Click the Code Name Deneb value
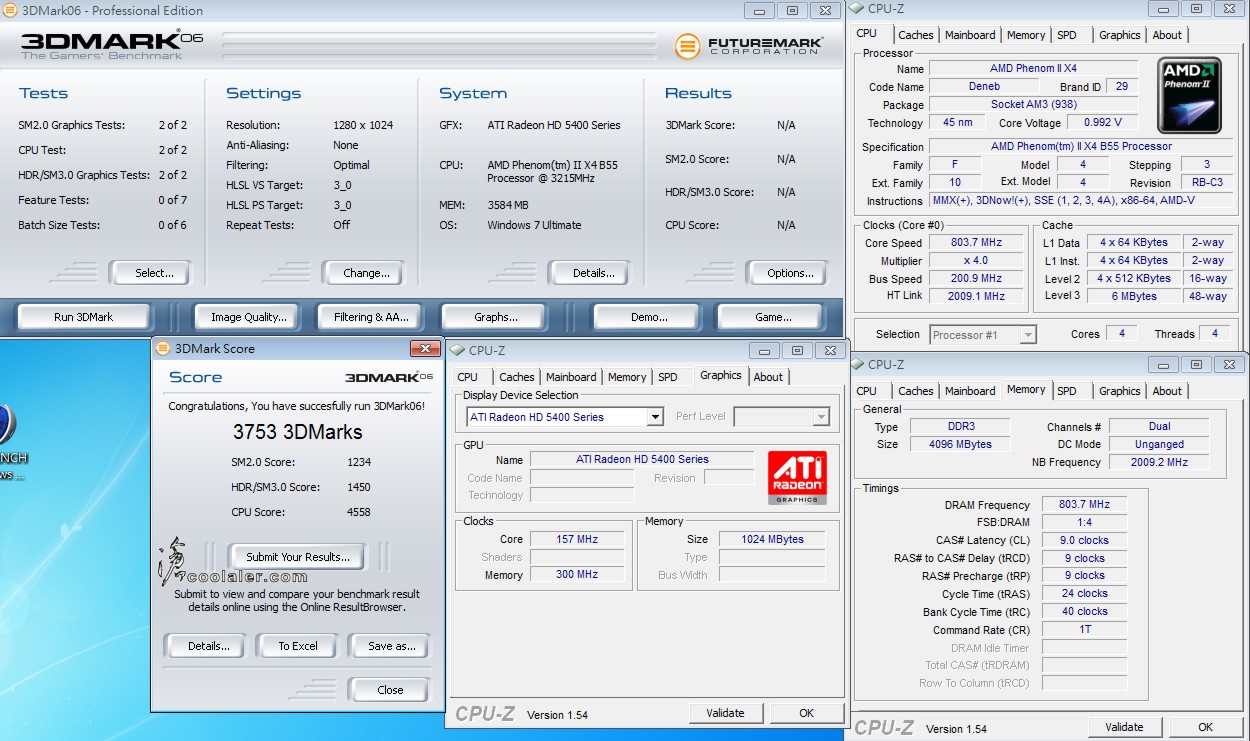1250x741 pixels. click(984, 86)
